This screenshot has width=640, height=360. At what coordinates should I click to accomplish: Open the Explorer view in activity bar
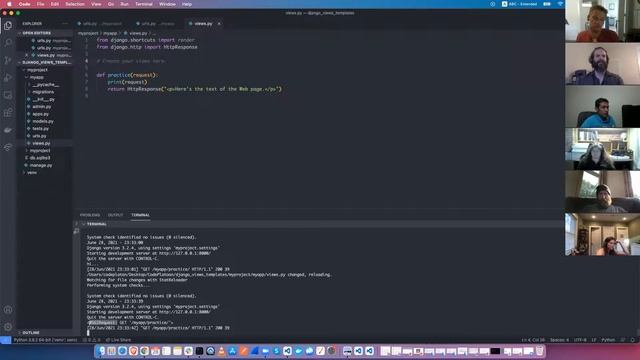[x=8, y=25]
